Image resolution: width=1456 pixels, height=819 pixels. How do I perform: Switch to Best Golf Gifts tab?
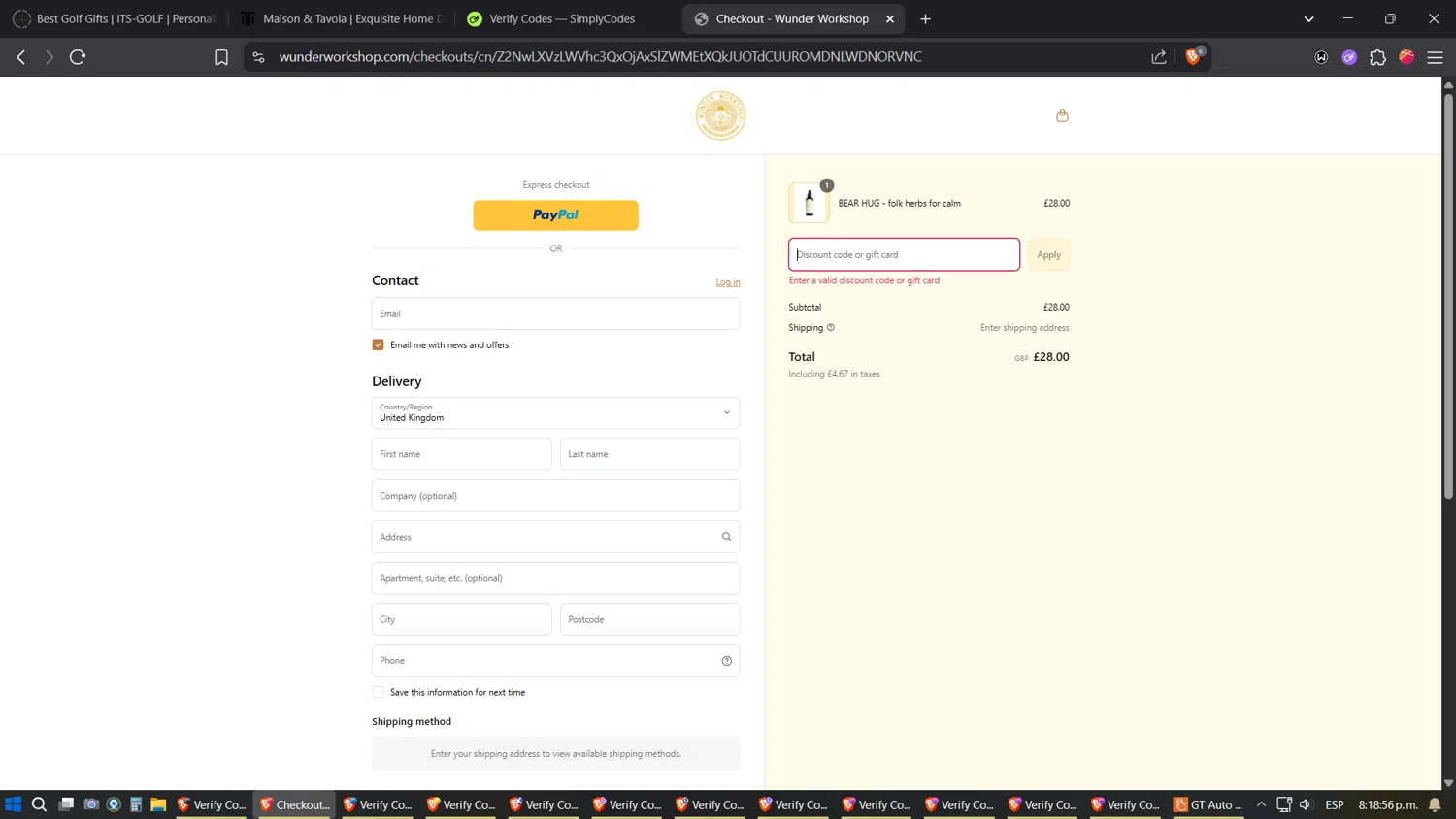tap(115, 18)
